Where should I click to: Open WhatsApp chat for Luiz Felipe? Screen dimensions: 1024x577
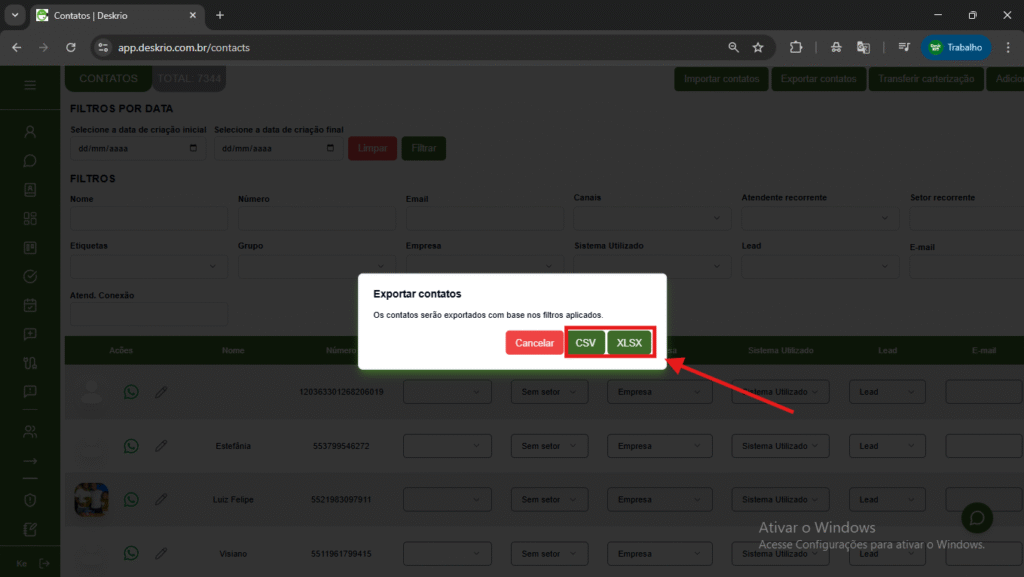point(131,499)
